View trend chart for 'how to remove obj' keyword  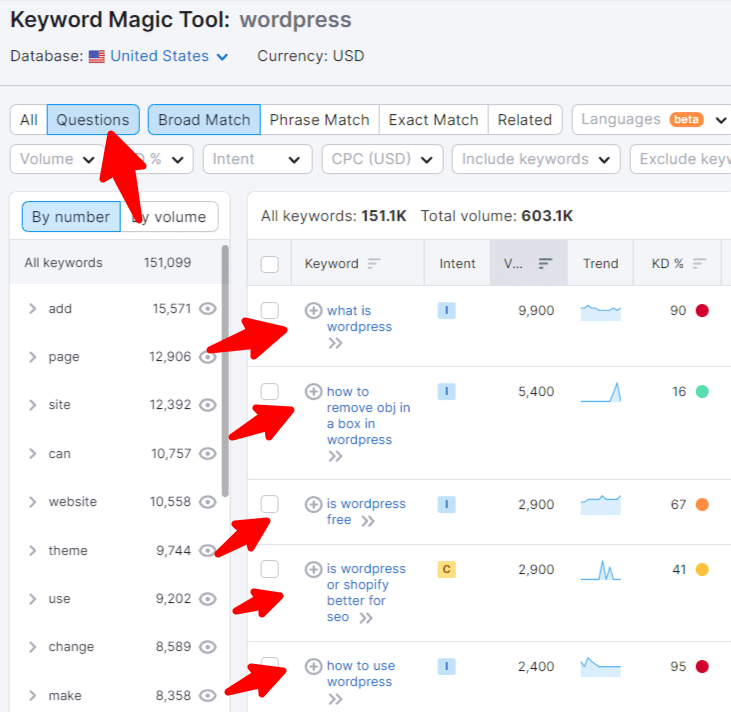600,392
